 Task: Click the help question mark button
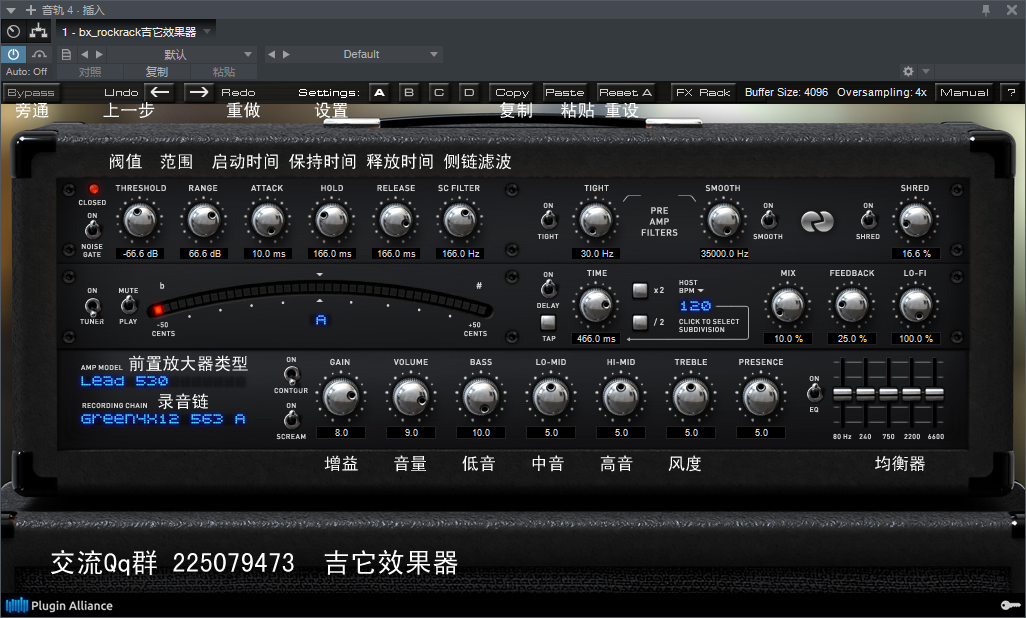(1011, 92)
